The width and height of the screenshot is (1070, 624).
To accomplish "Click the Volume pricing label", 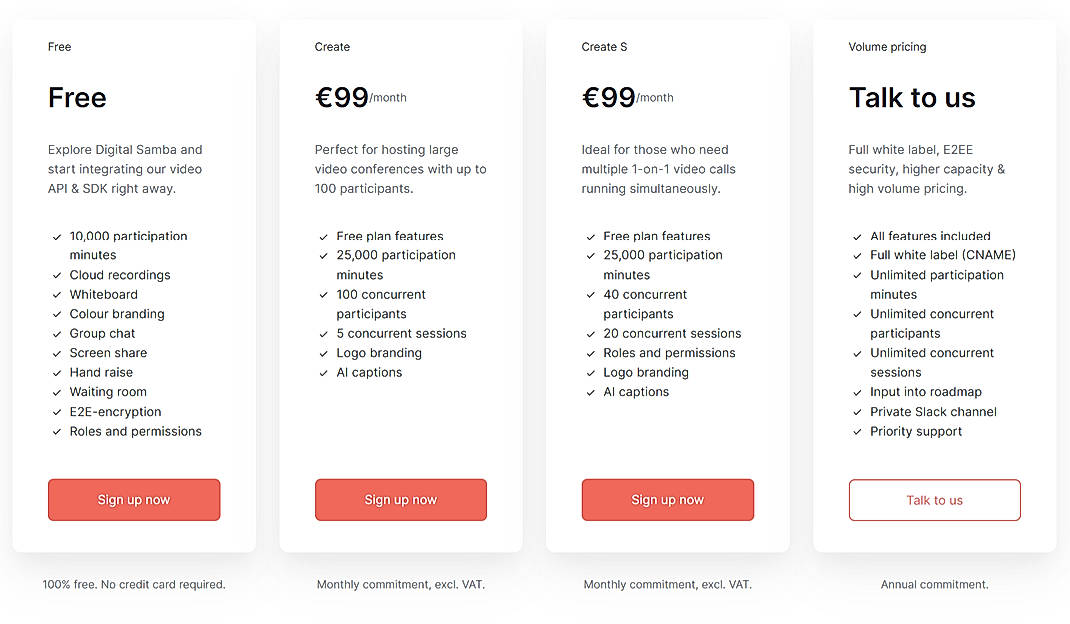I will coord(887,46).
